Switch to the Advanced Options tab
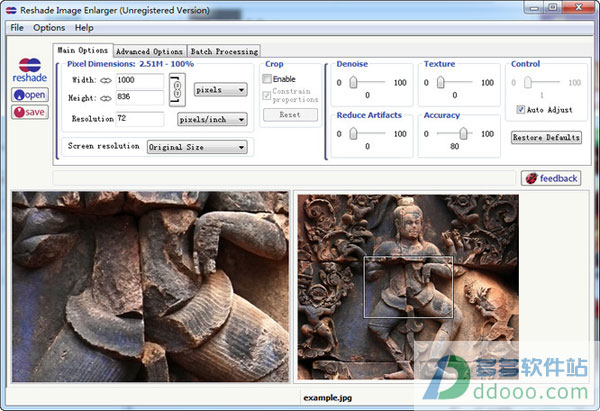Screen dimensions: 600x411 click(150, 51)
